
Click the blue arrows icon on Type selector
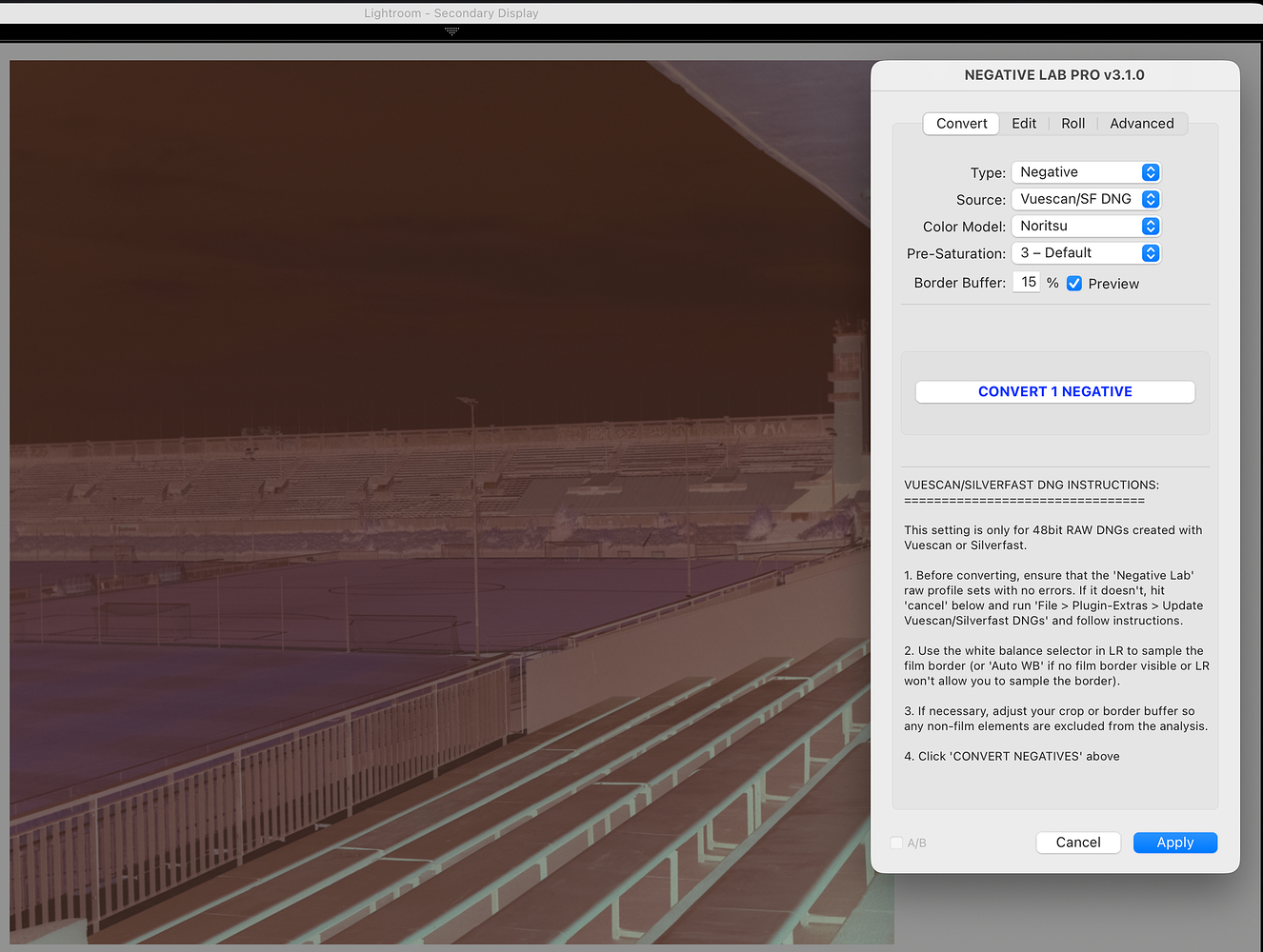tap(1150, 171)
